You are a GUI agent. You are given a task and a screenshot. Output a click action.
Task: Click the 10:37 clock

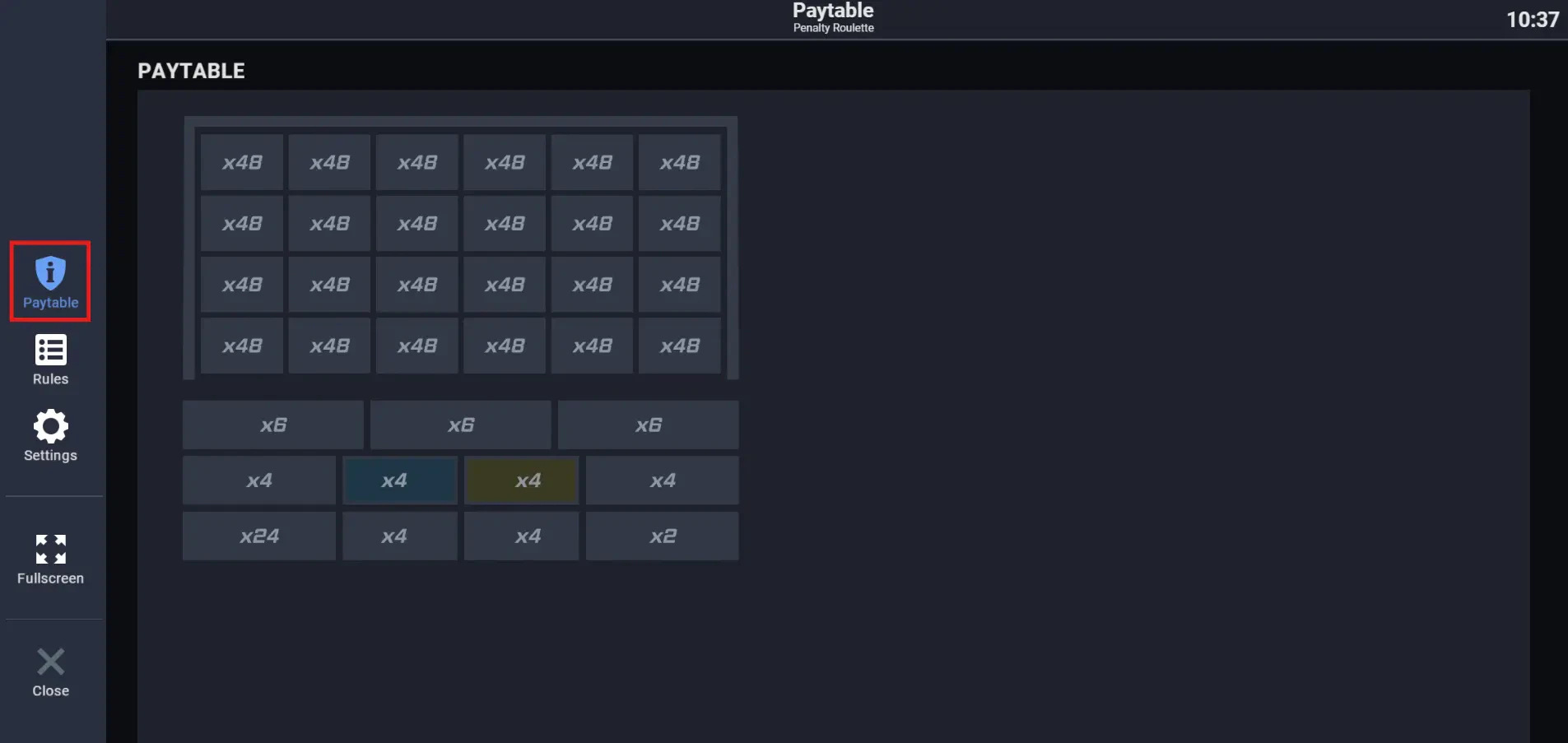click(x=1532, y=20)
